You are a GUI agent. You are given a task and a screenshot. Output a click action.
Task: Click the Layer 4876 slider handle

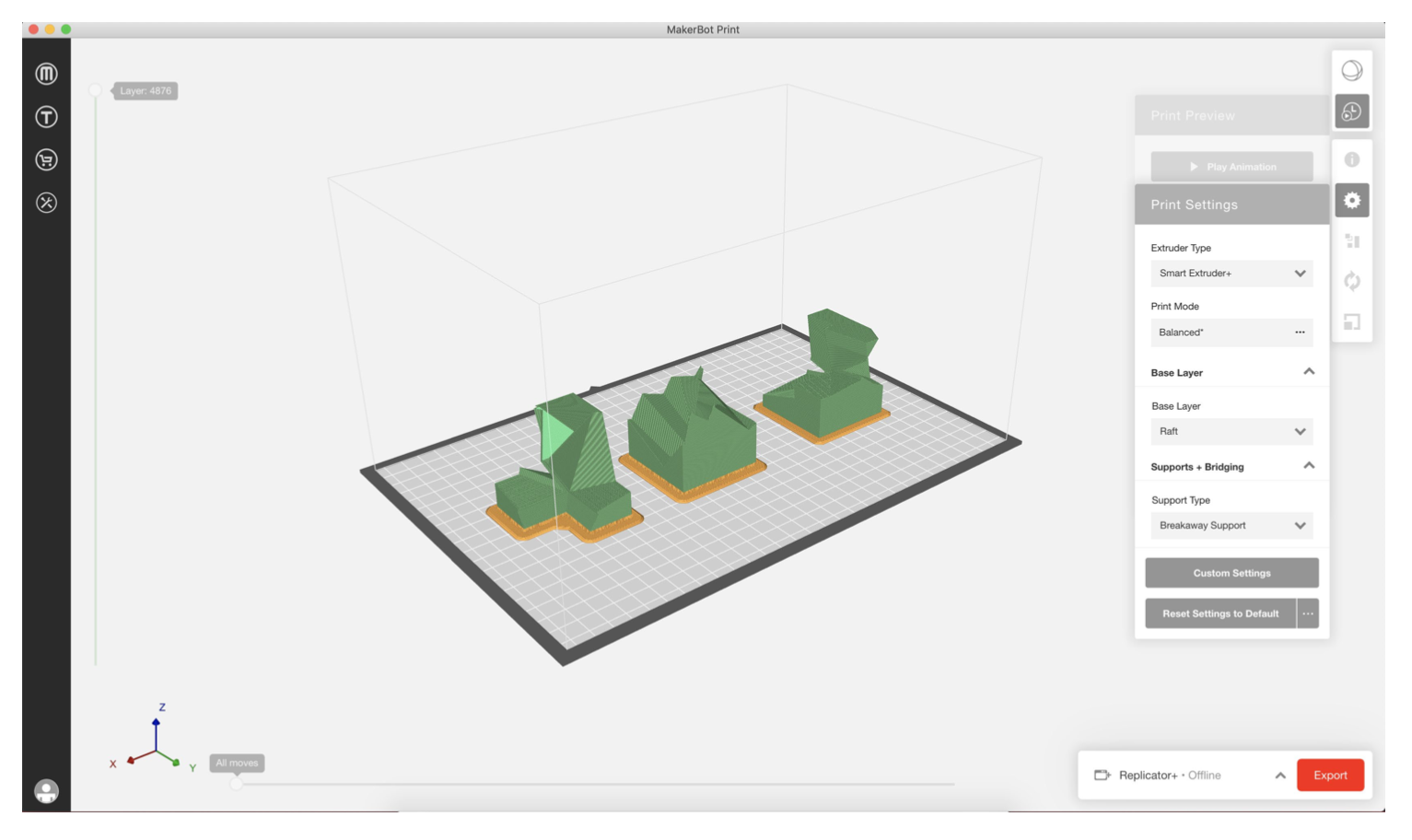tap(95, 90)
